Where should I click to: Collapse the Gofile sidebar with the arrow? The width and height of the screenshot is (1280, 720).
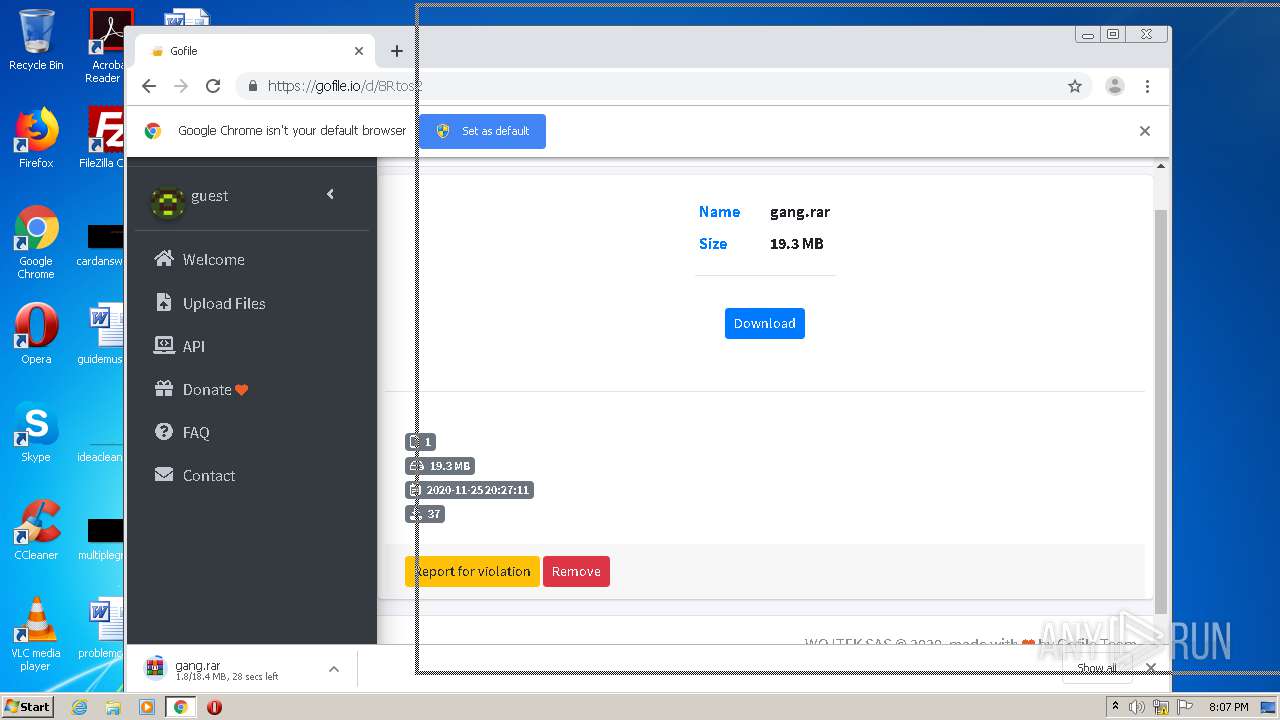coord(330,194)
